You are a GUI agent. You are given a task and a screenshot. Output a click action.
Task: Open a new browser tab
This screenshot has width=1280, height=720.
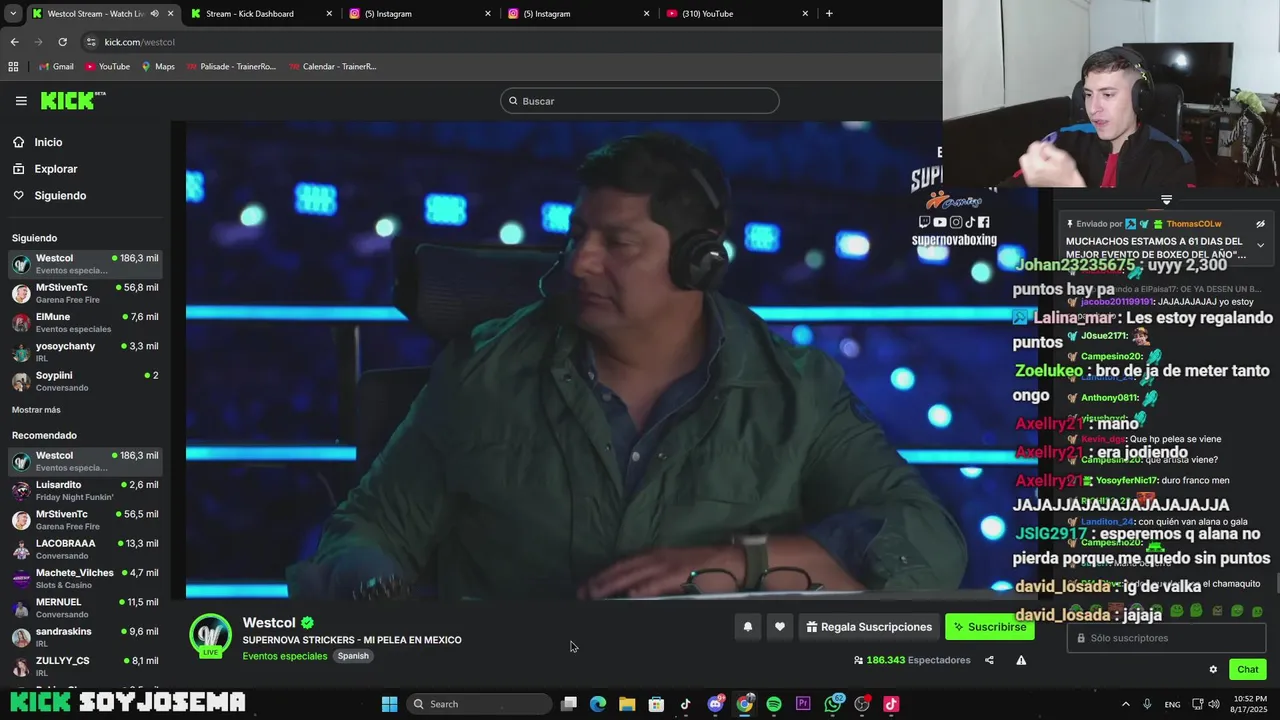pos(829,13)
